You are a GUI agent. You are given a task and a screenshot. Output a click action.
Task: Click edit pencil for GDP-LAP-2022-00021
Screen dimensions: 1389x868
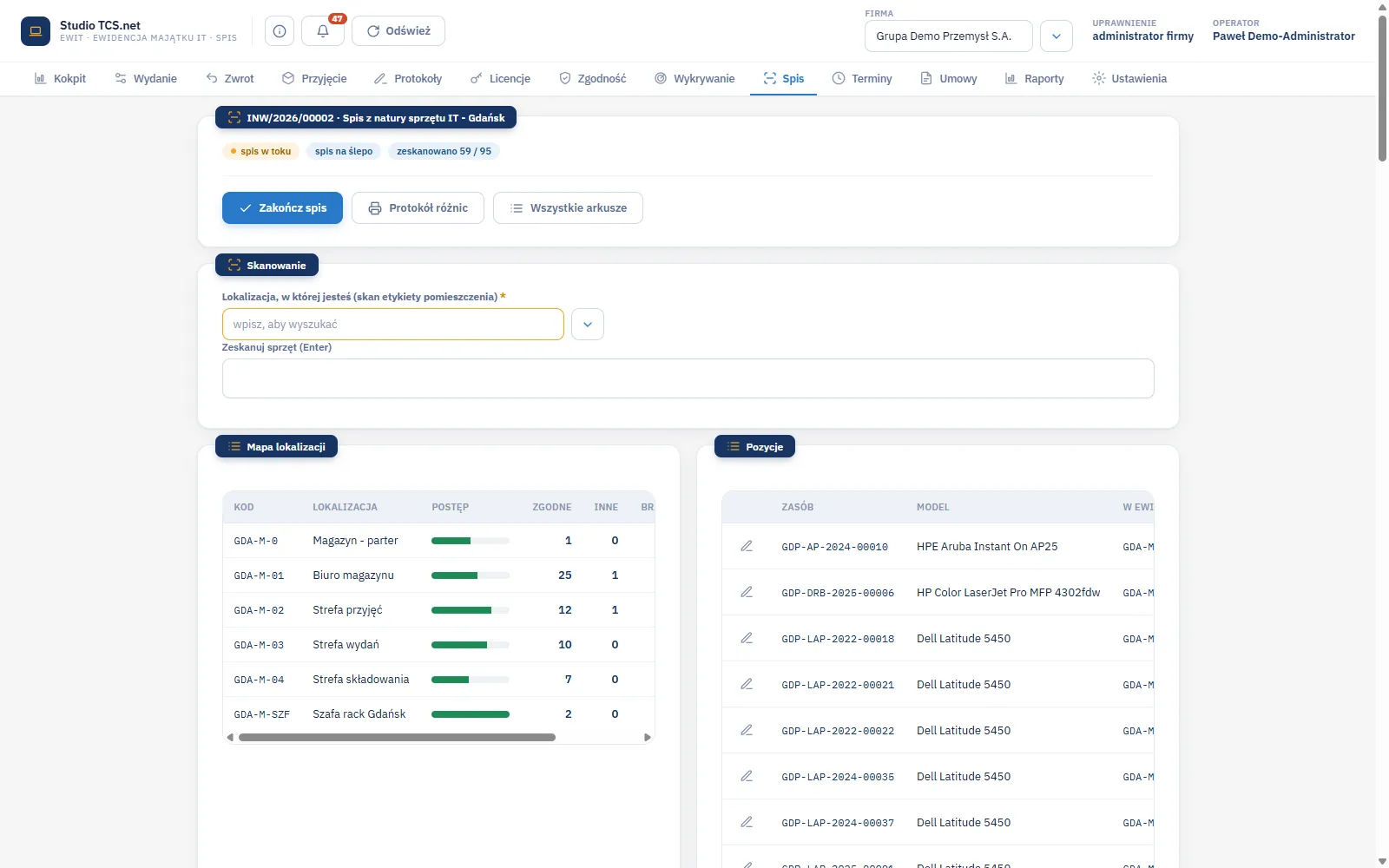(x=747, y=684)
